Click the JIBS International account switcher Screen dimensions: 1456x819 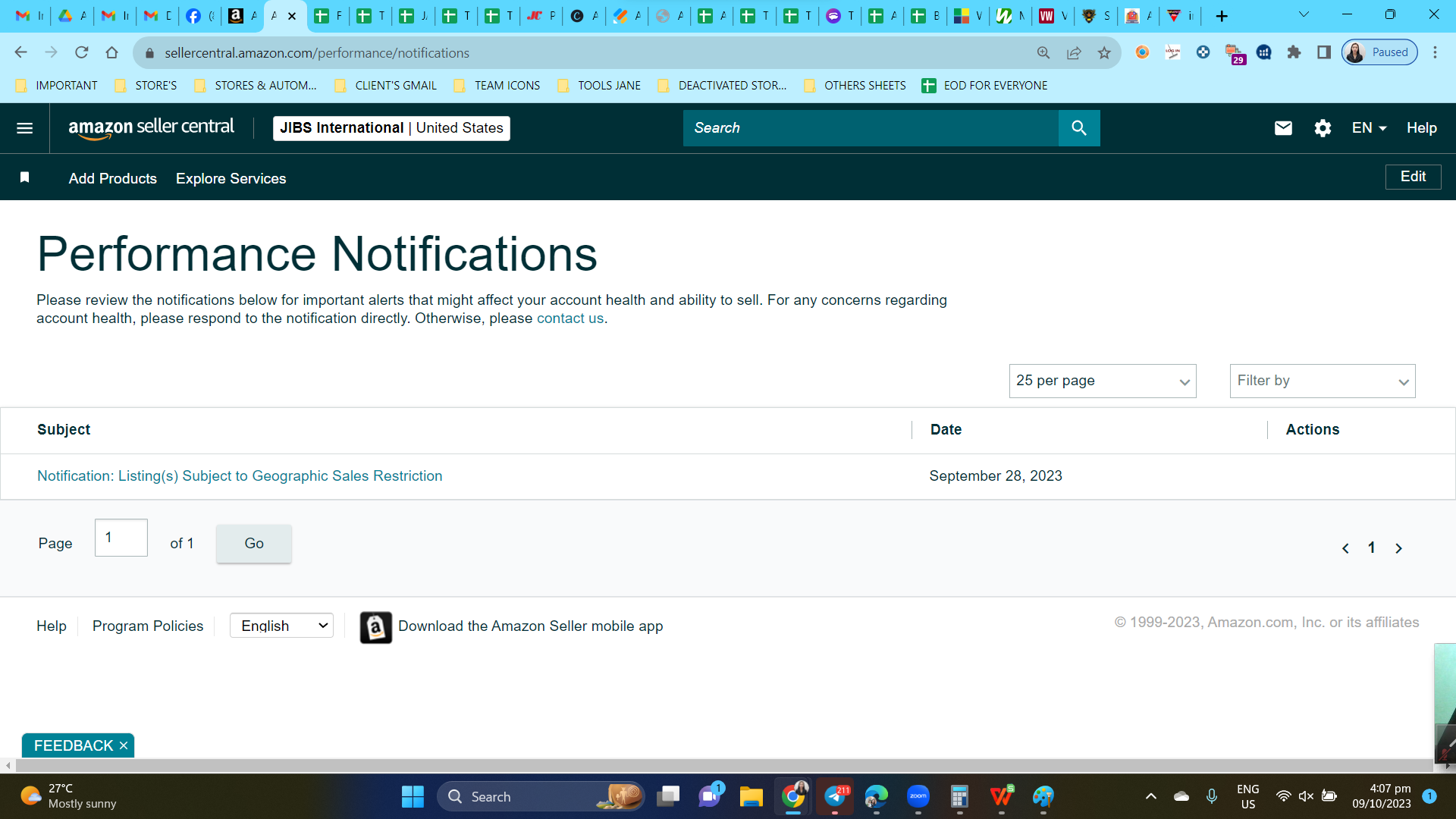391,128
